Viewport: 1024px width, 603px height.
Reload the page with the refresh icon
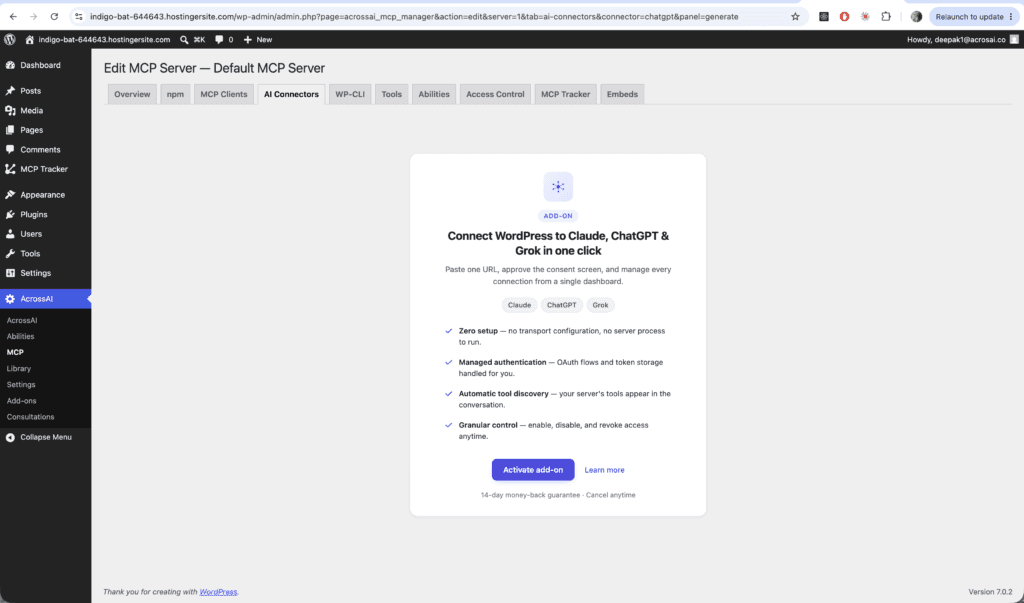(x=54, y=16)
